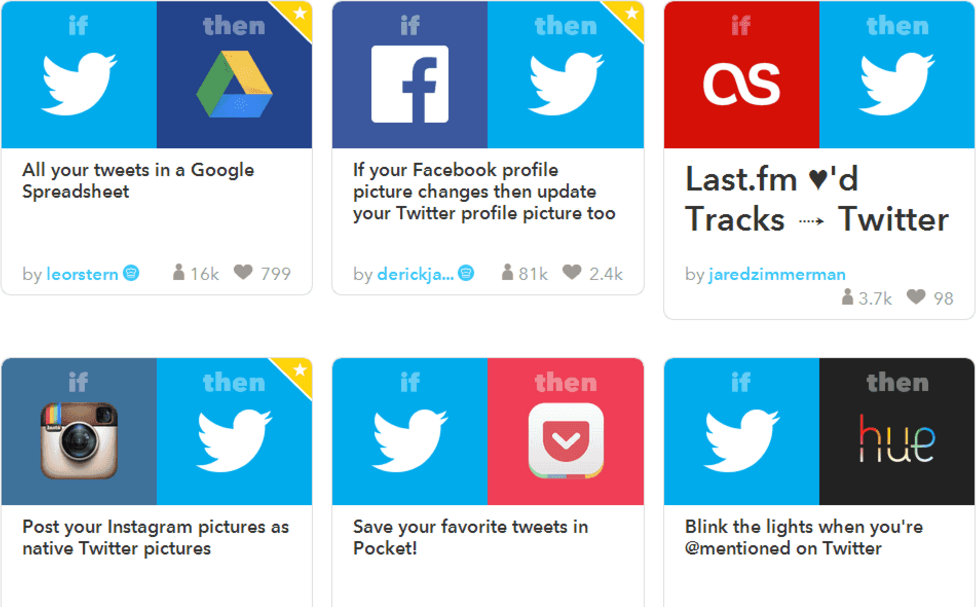The height and width of the screenshot is (607, 976).
Task: Click the Facebook logo icon
Action: coord(410,84)
